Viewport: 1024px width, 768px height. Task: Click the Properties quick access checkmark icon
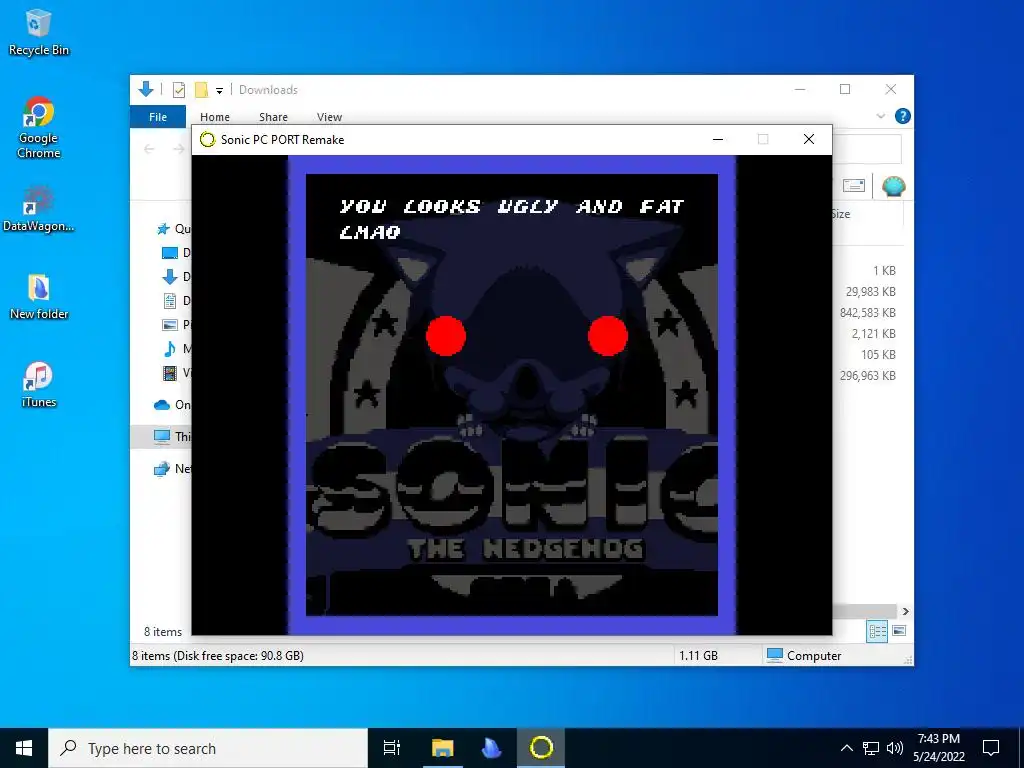coord(178,90)
